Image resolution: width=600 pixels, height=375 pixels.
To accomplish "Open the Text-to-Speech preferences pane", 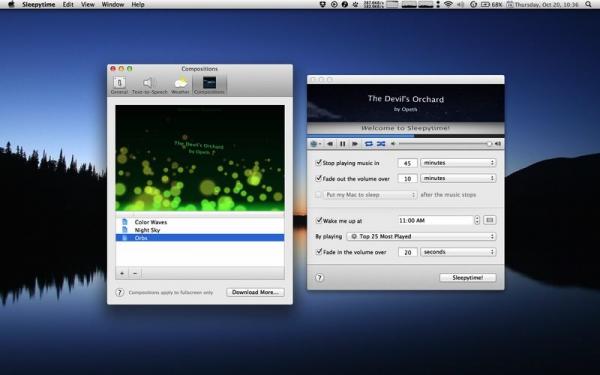I will point(150,85).
